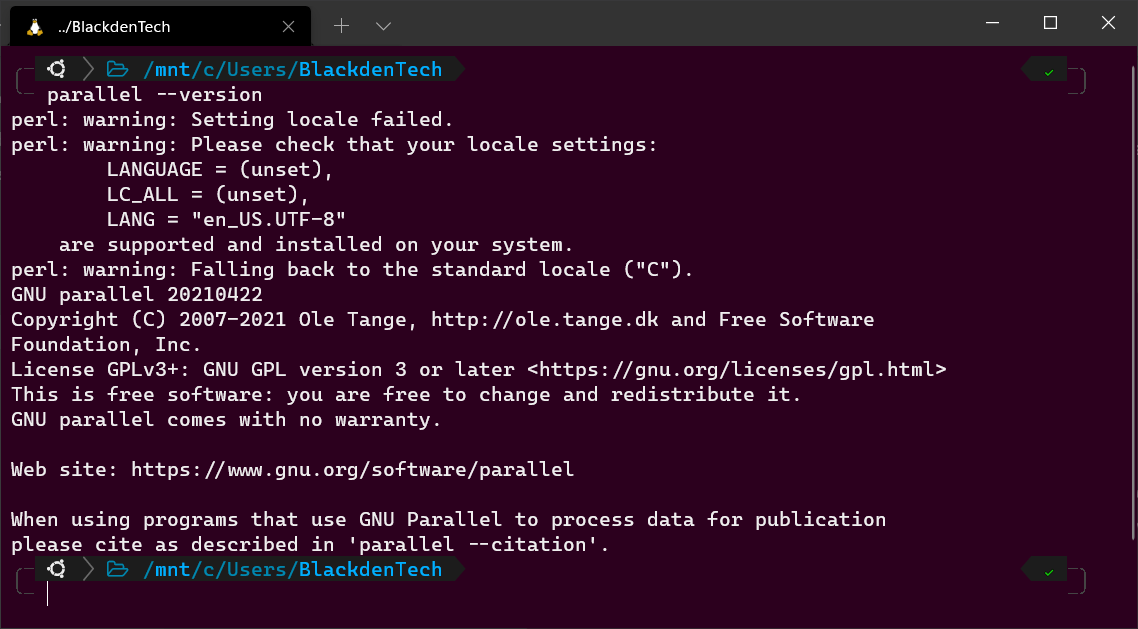Minimize the terminal window
Image resolution: width=1138 pixels, height=629 pixels.
click(993, 23)
